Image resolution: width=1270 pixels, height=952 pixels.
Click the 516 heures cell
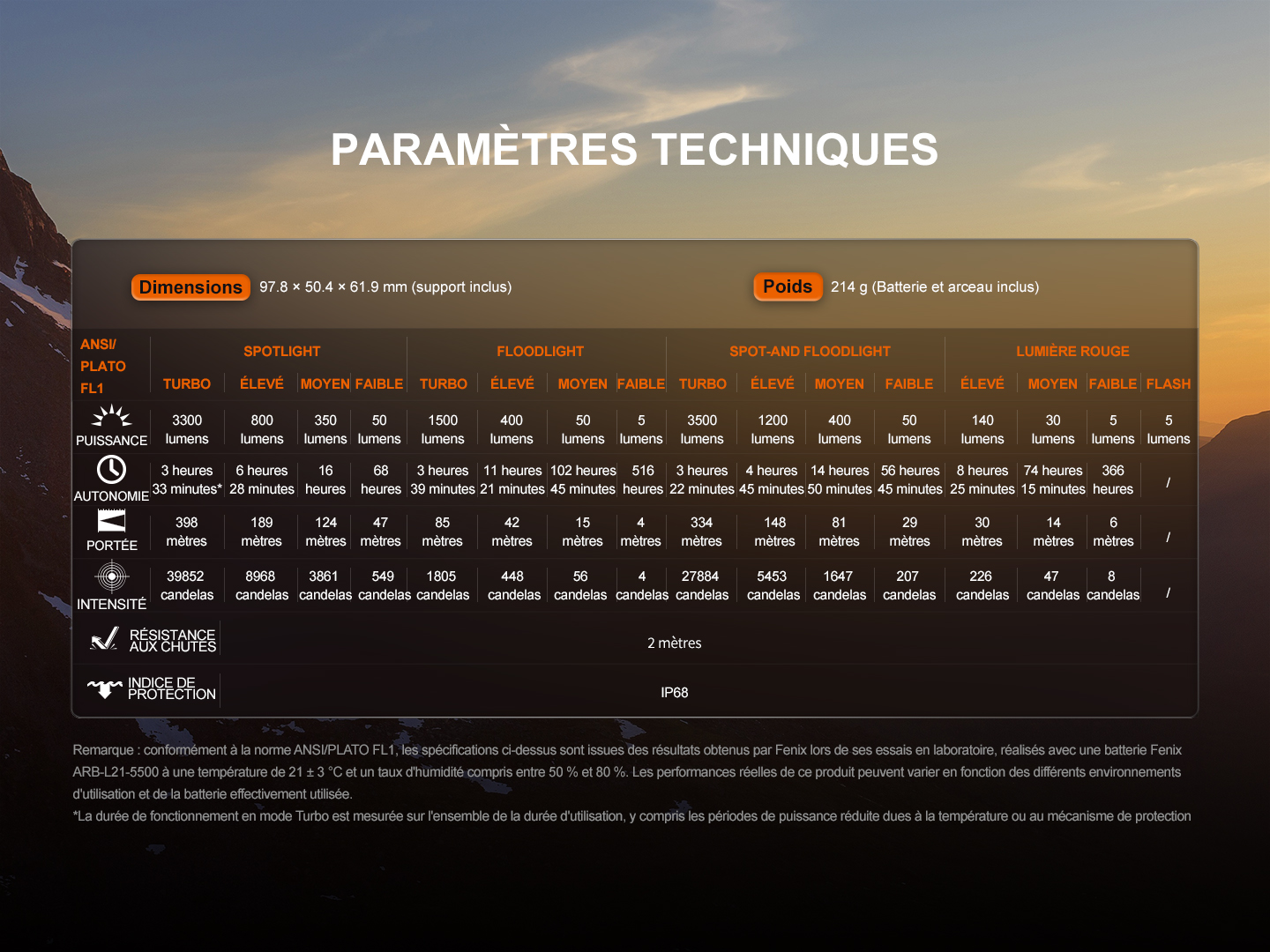coord(643,480)
